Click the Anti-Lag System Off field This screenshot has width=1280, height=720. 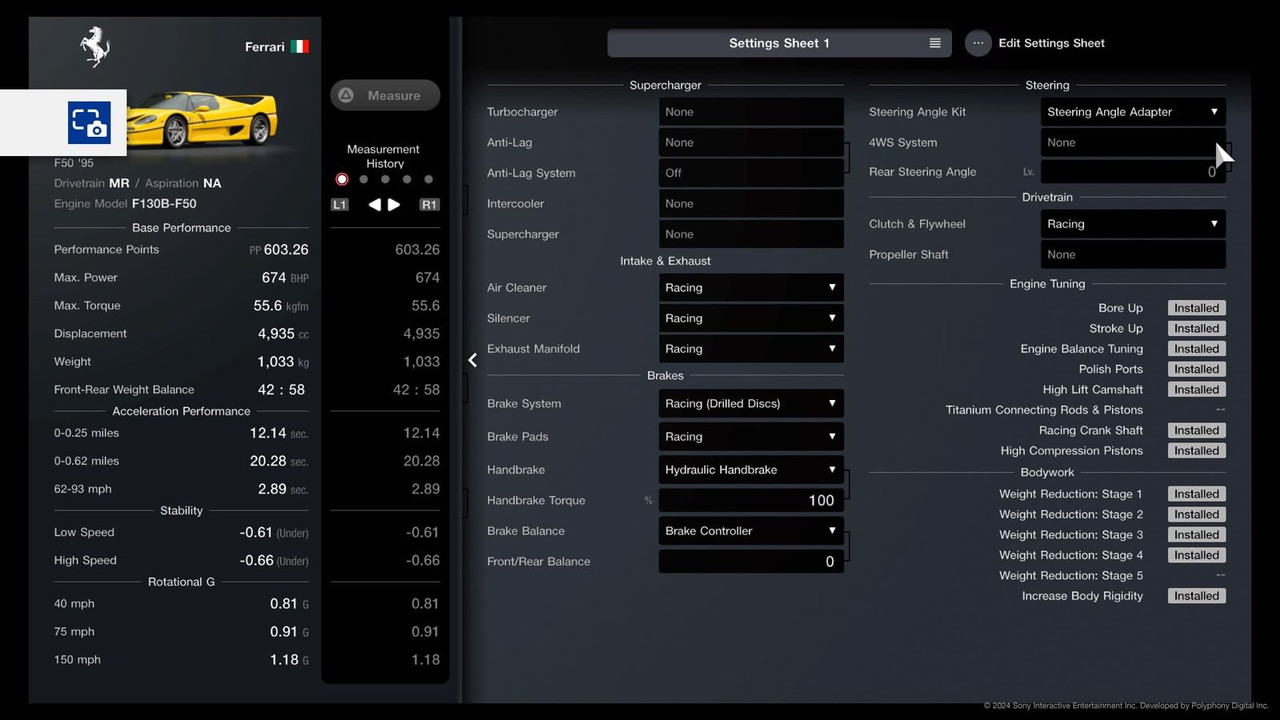click(x=751, y=173)
